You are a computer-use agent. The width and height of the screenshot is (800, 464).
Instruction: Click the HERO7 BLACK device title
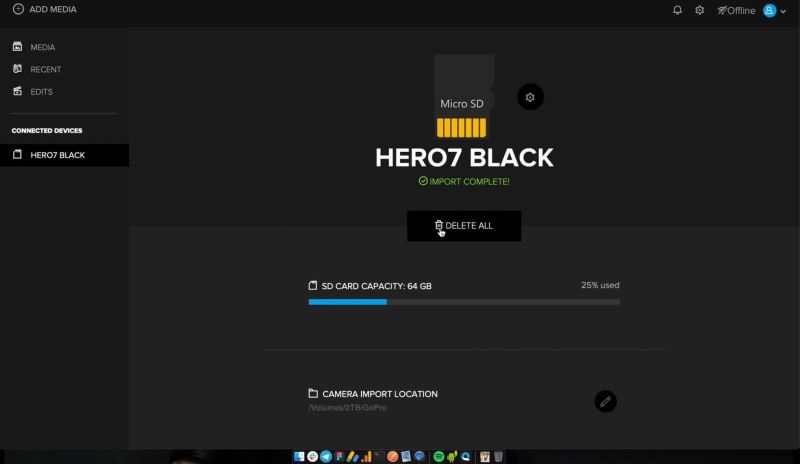[x=464, y=158]
